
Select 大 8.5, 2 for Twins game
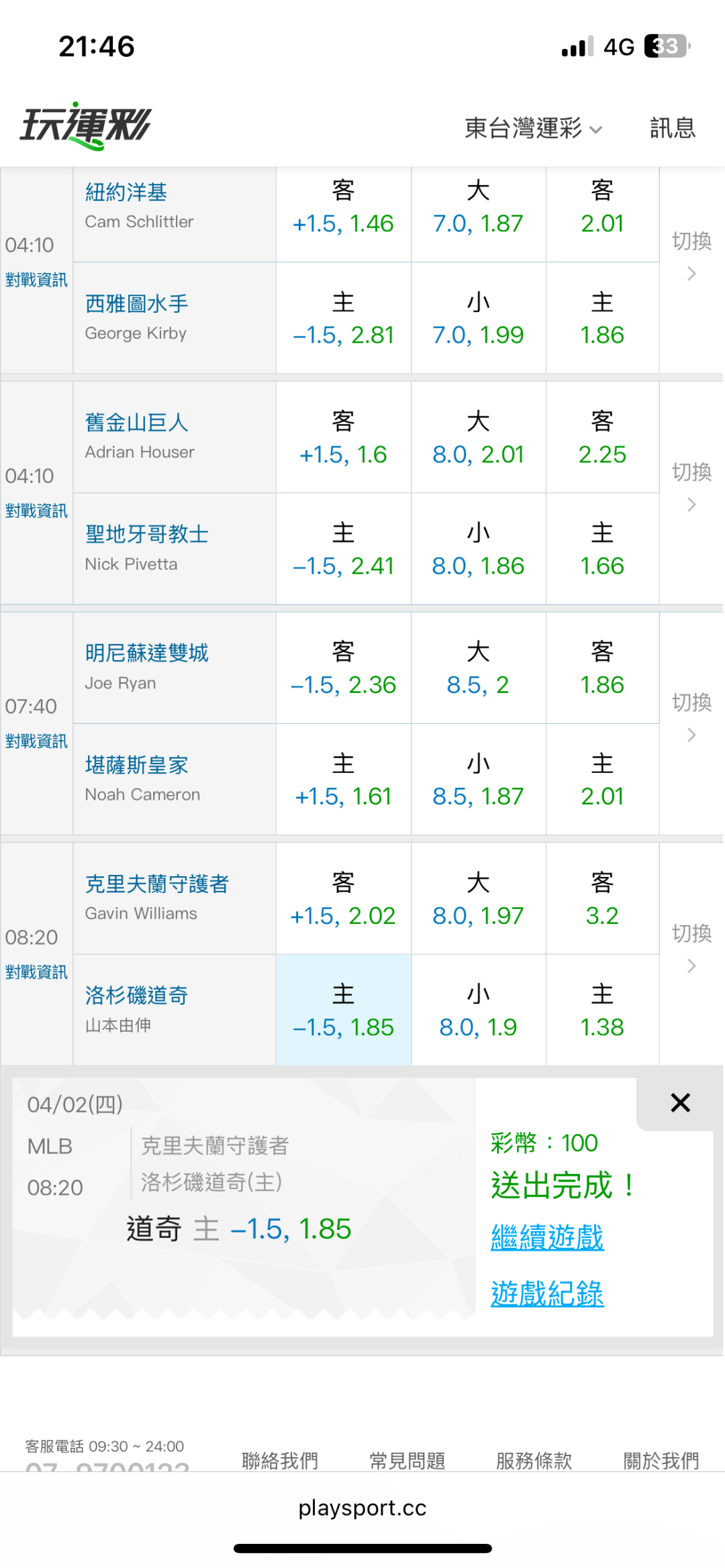[x=478, y=669]
